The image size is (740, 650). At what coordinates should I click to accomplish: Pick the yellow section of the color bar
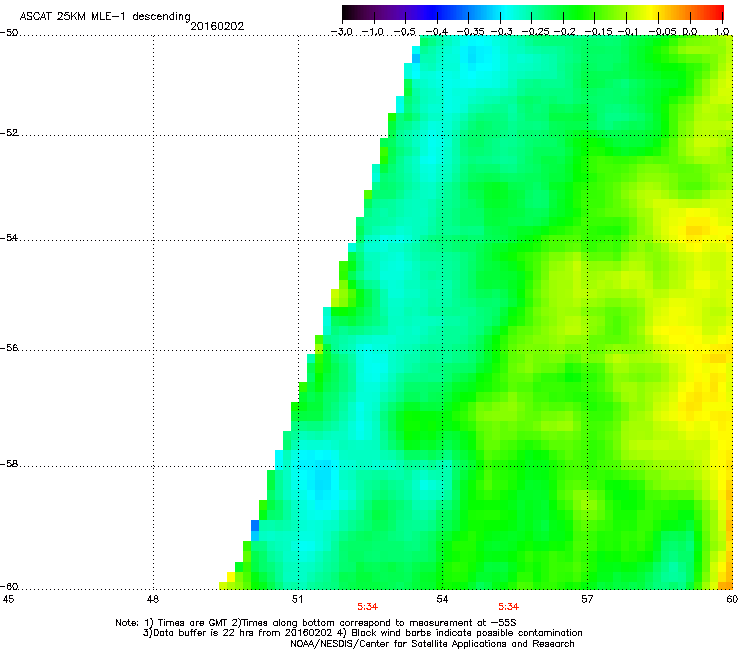[x=654, y=12]
